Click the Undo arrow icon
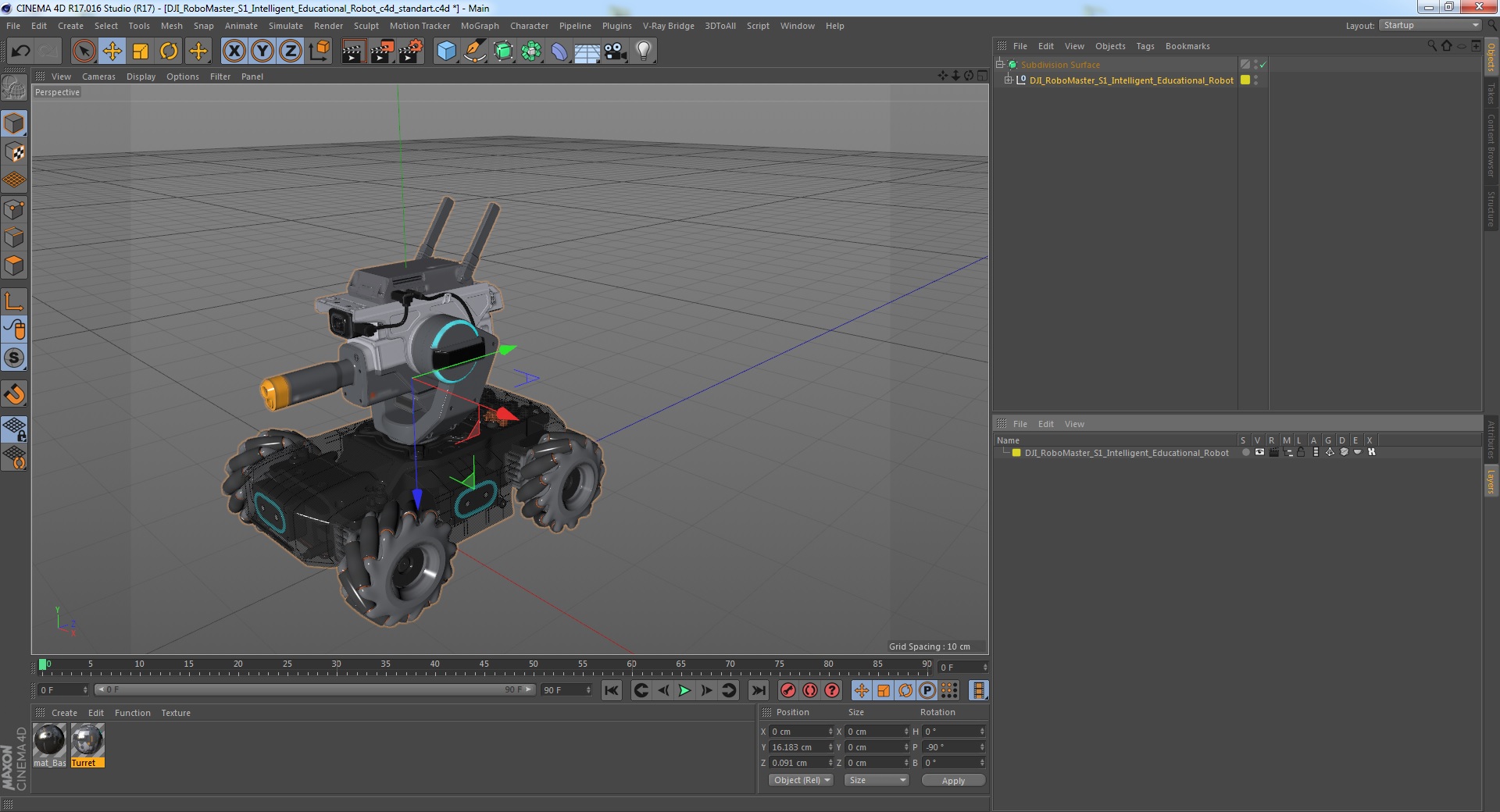This screenshot has height=812, width=1500. (20, 52)
